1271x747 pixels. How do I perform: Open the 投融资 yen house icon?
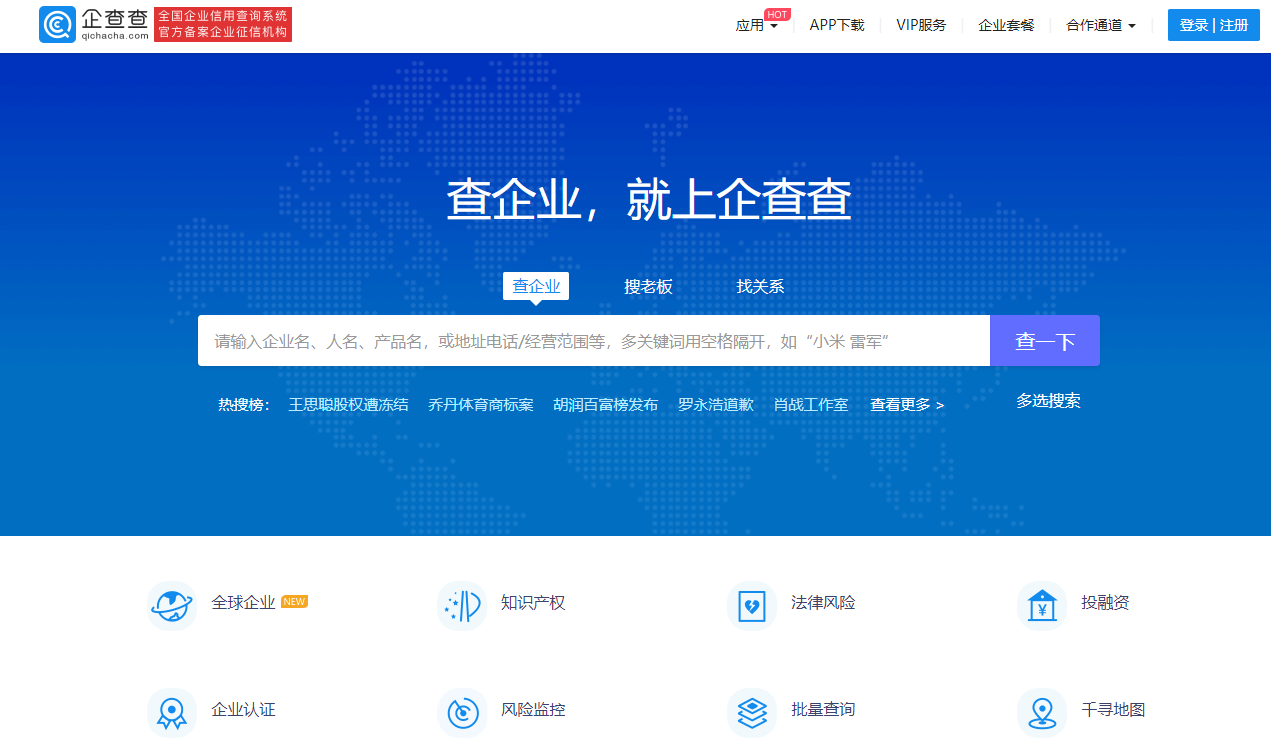1042,605
